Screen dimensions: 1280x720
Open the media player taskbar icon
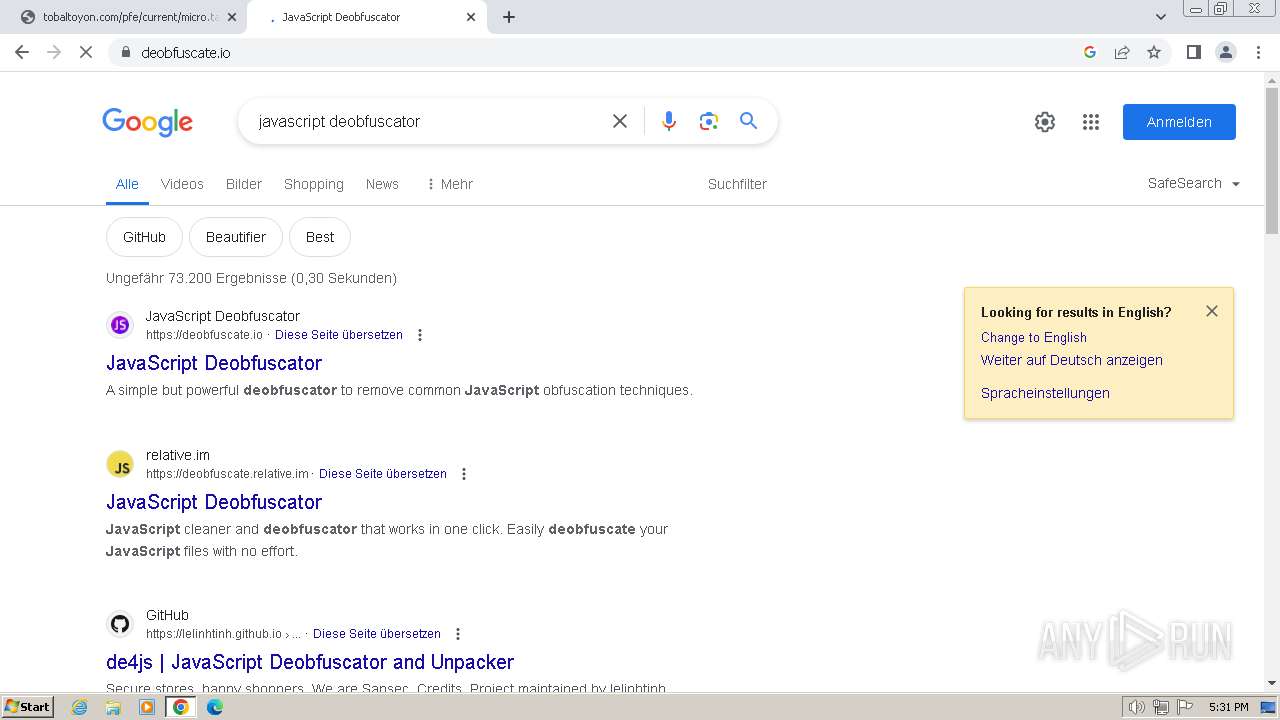tap(147, 707)
